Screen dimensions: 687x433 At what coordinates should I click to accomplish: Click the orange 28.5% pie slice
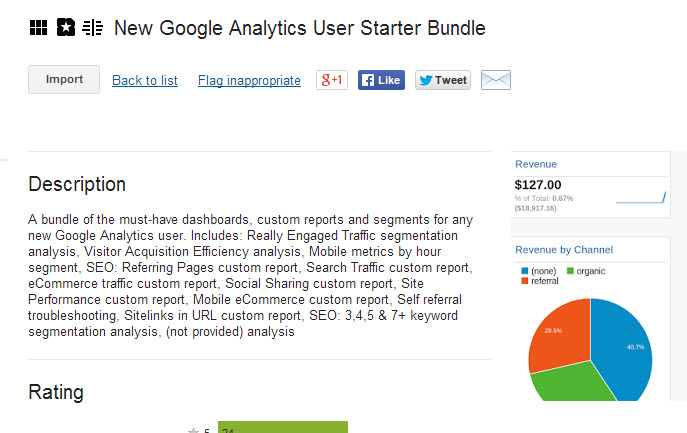click(559, 335)
